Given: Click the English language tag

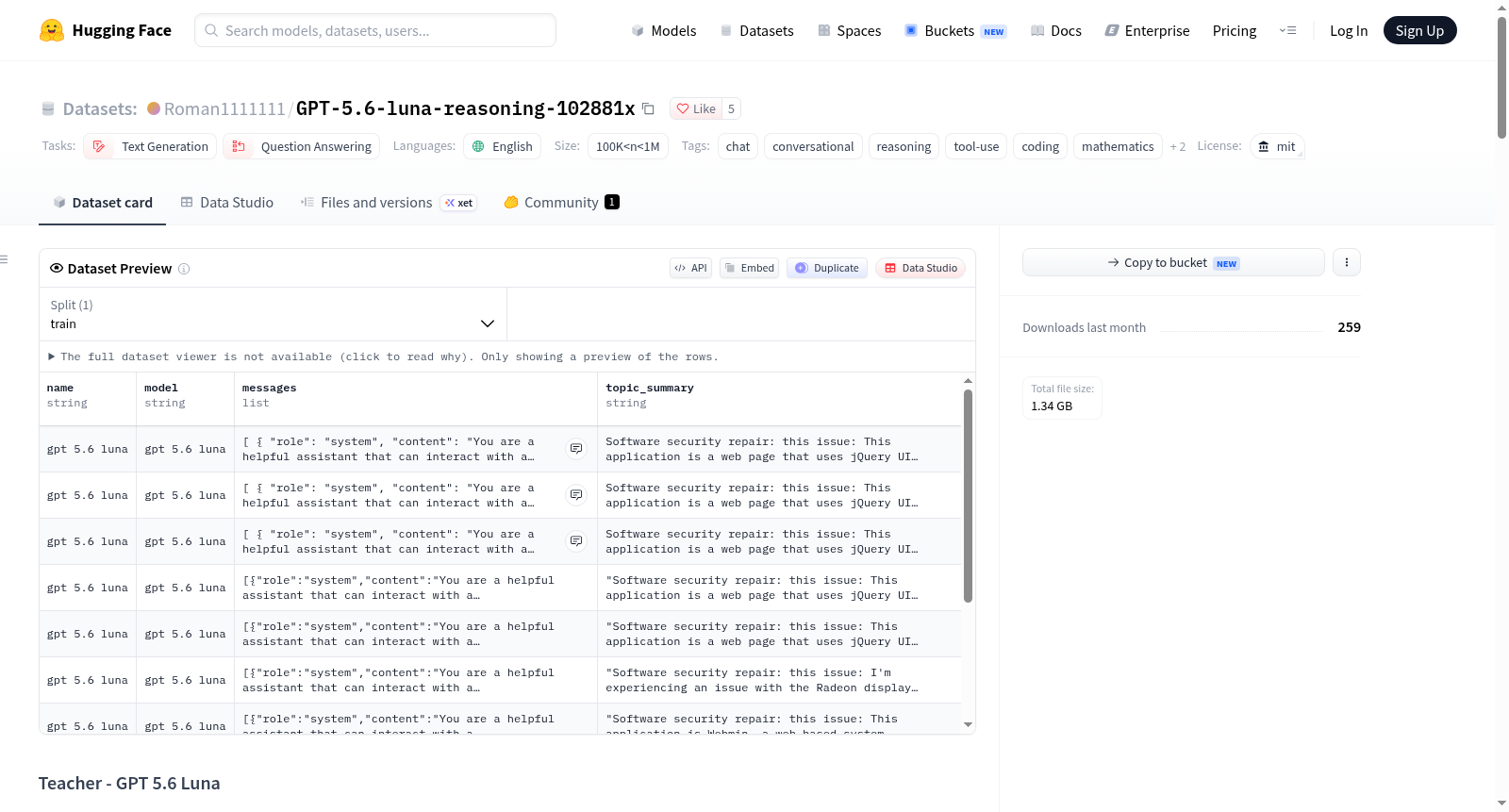Looking at the screenshot, I should click(x=503, y=146).
